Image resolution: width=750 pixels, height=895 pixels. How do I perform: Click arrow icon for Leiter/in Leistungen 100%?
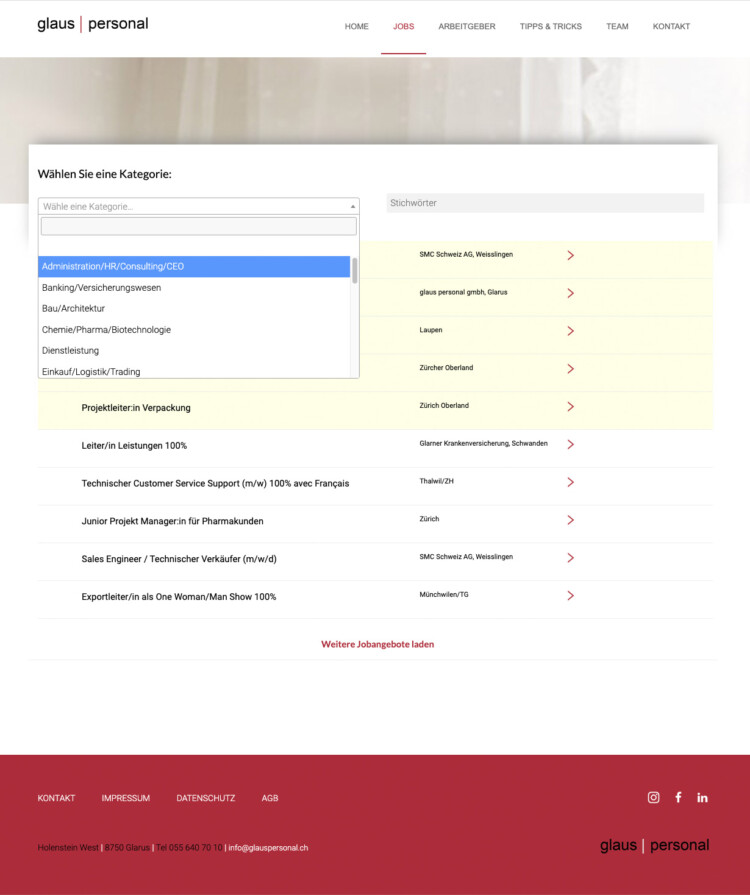point(570,444)
